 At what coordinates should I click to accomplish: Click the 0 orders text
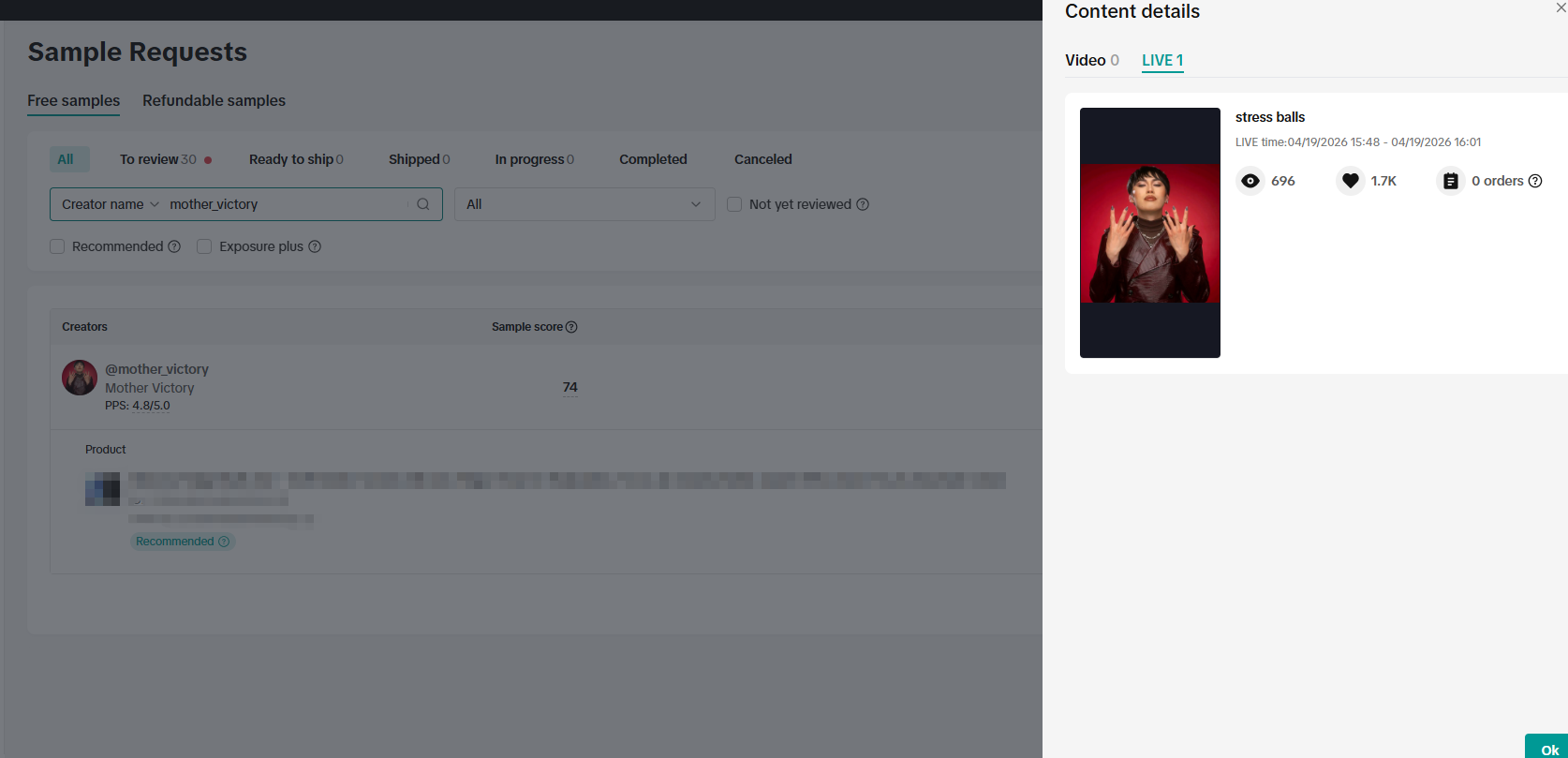(1498, 181)
